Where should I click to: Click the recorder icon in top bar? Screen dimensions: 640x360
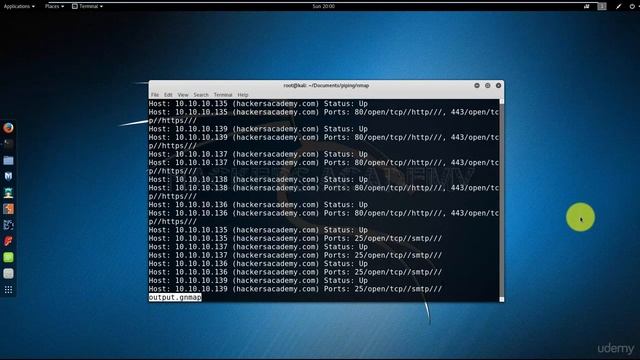(587, 6)
